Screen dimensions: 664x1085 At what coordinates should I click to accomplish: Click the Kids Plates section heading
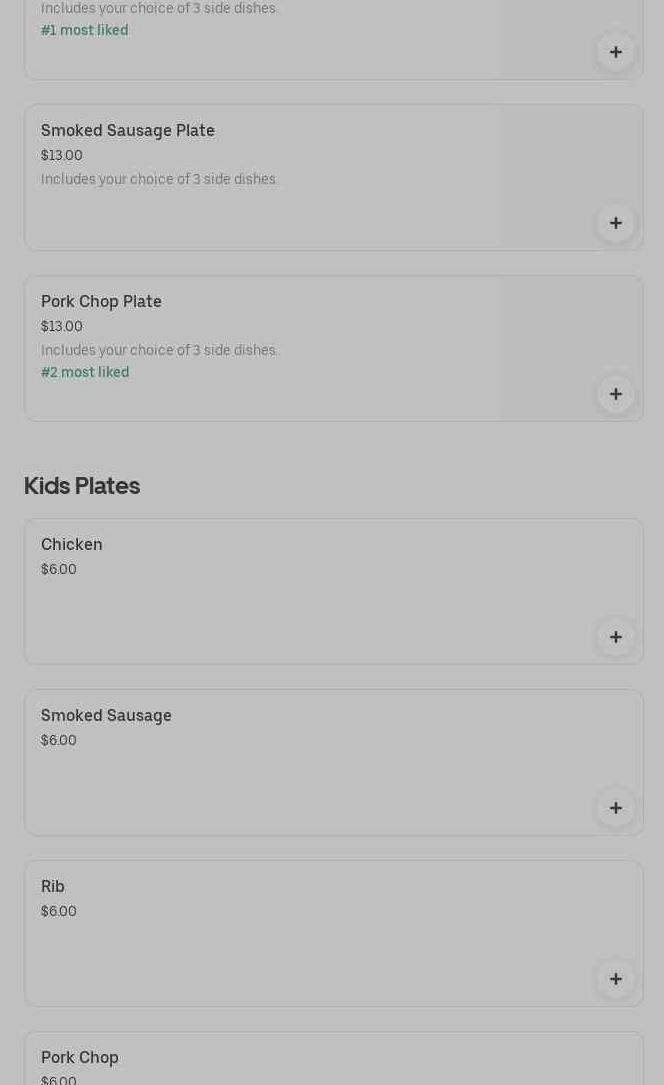[82, 486]
